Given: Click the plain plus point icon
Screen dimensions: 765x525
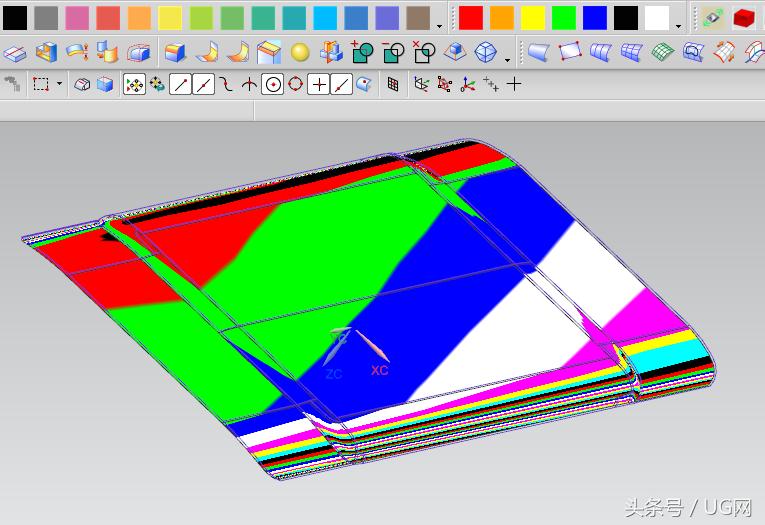Looking at the screenshot, I should pos(514,85).
